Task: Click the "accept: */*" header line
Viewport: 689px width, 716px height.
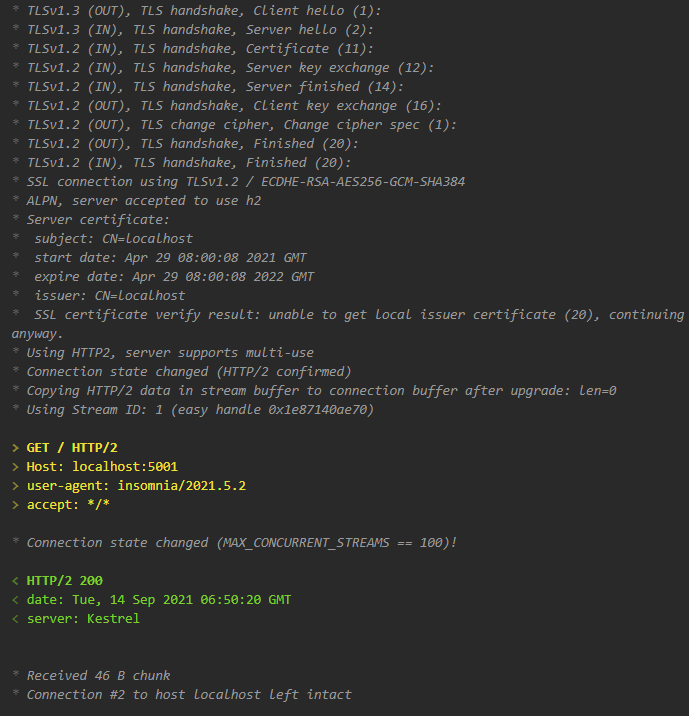Action: 68,505
